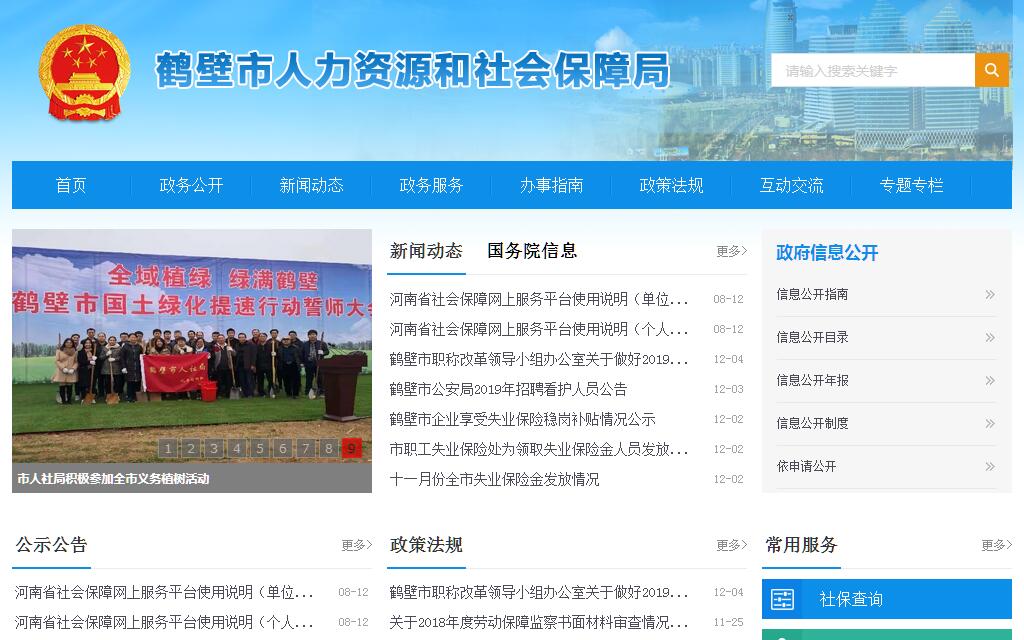Expand more items in 政策法规 section
Viewport: 1024px width, 640px height.
click(731, 545)
